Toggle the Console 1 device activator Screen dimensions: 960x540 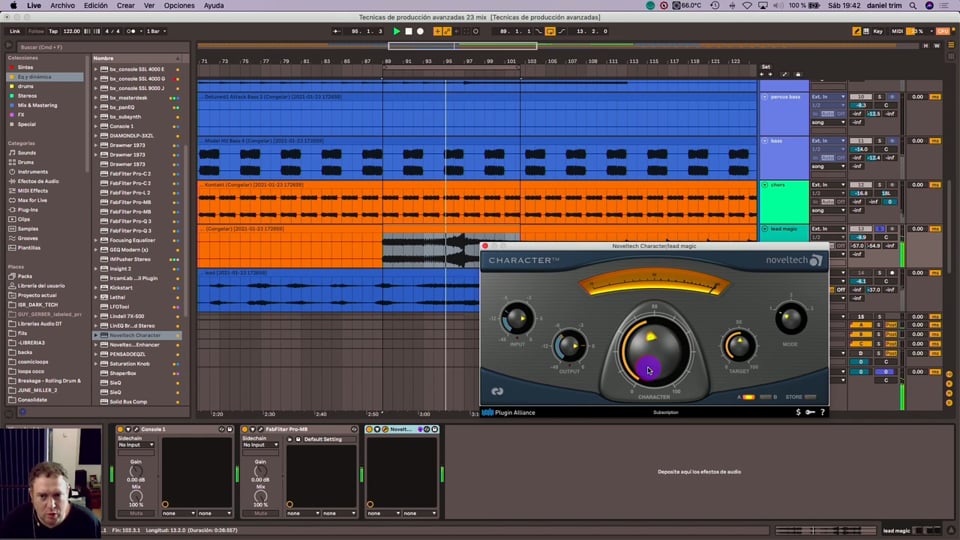coord(121,430)
